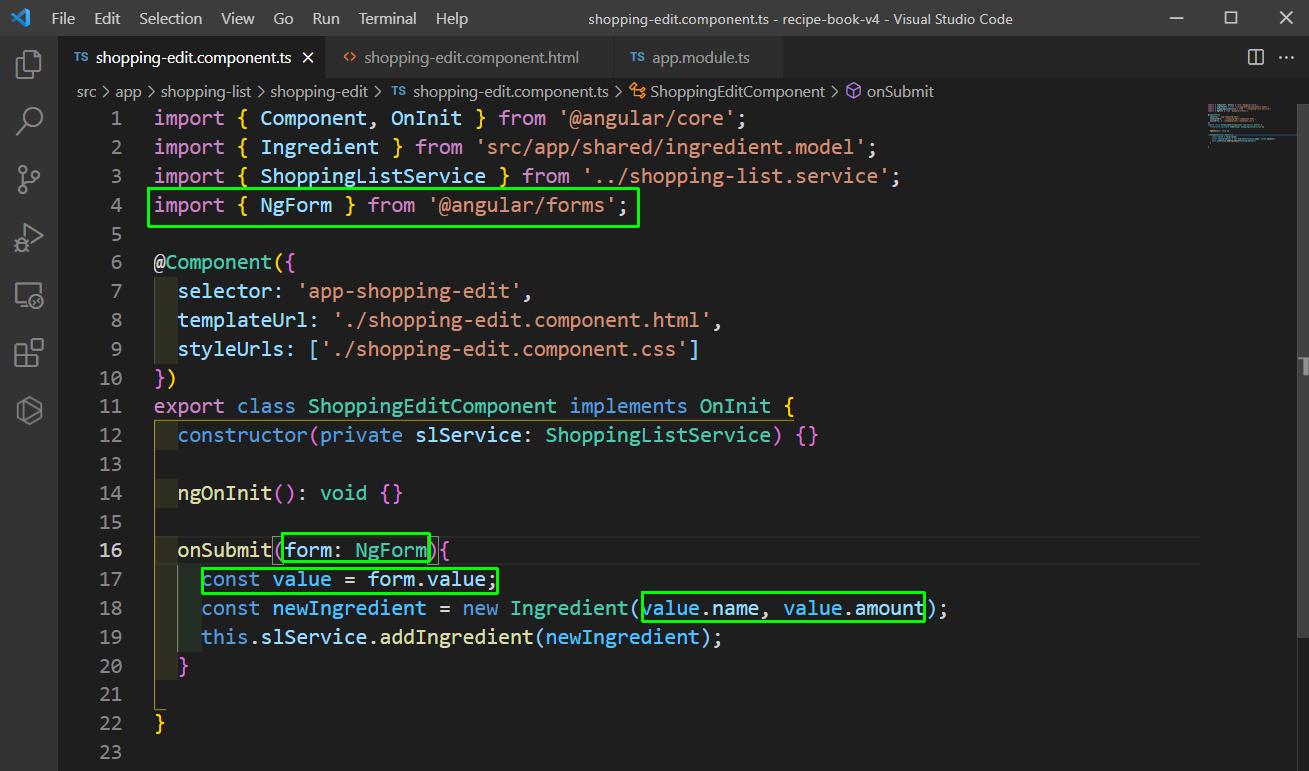
Task: Open the Run menu
Action: click(x=326, y=18)
